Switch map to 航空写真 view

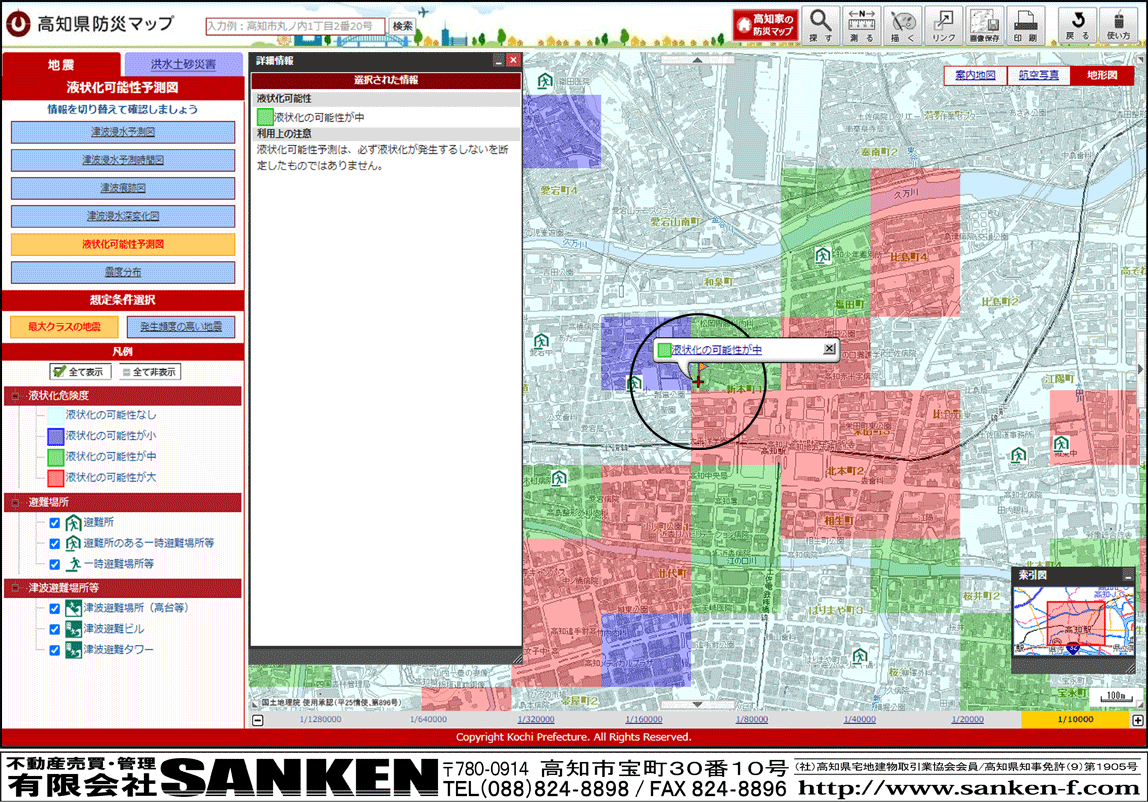(x=1038, y=75)
